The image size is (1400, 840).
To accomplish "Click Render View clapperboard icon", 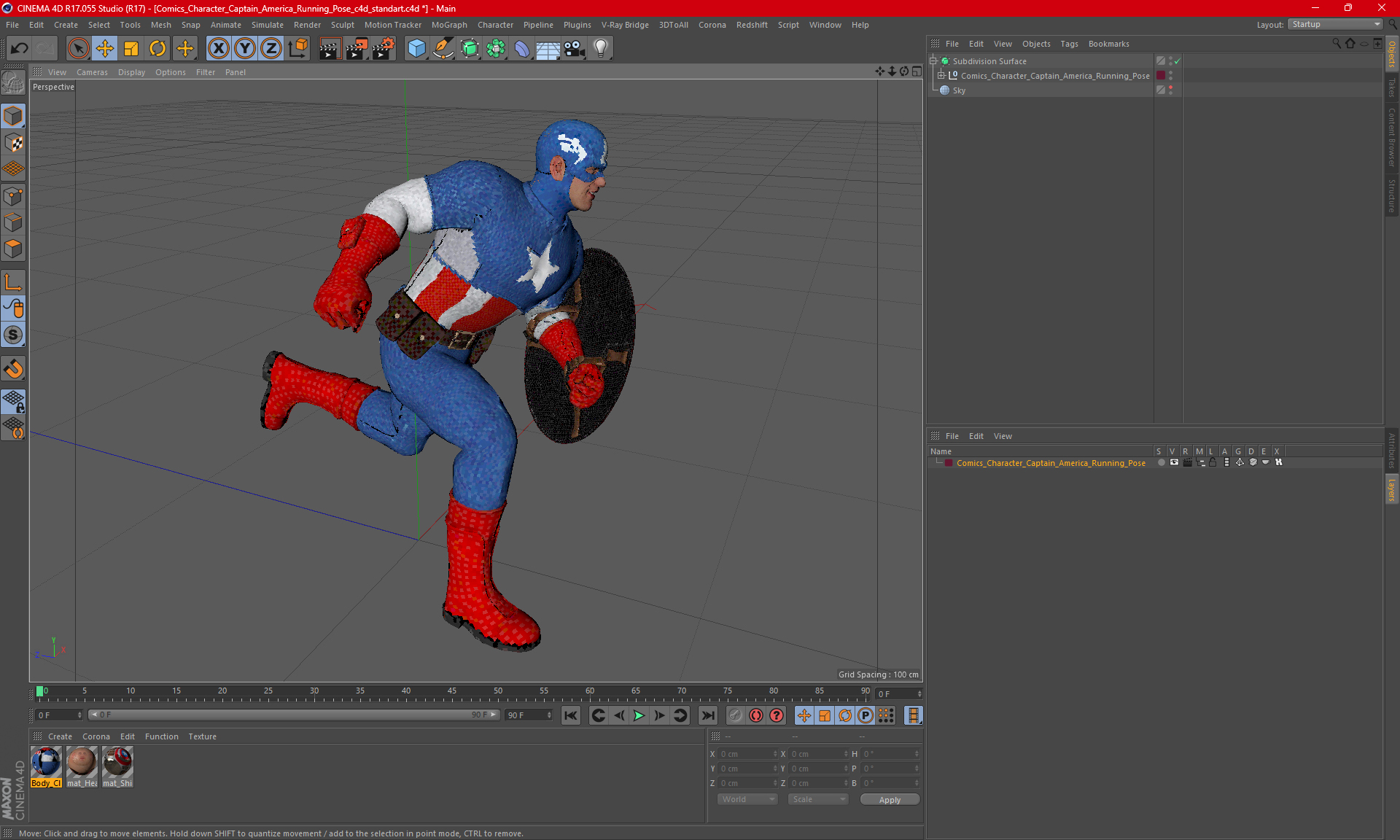I will pos(330,49).
